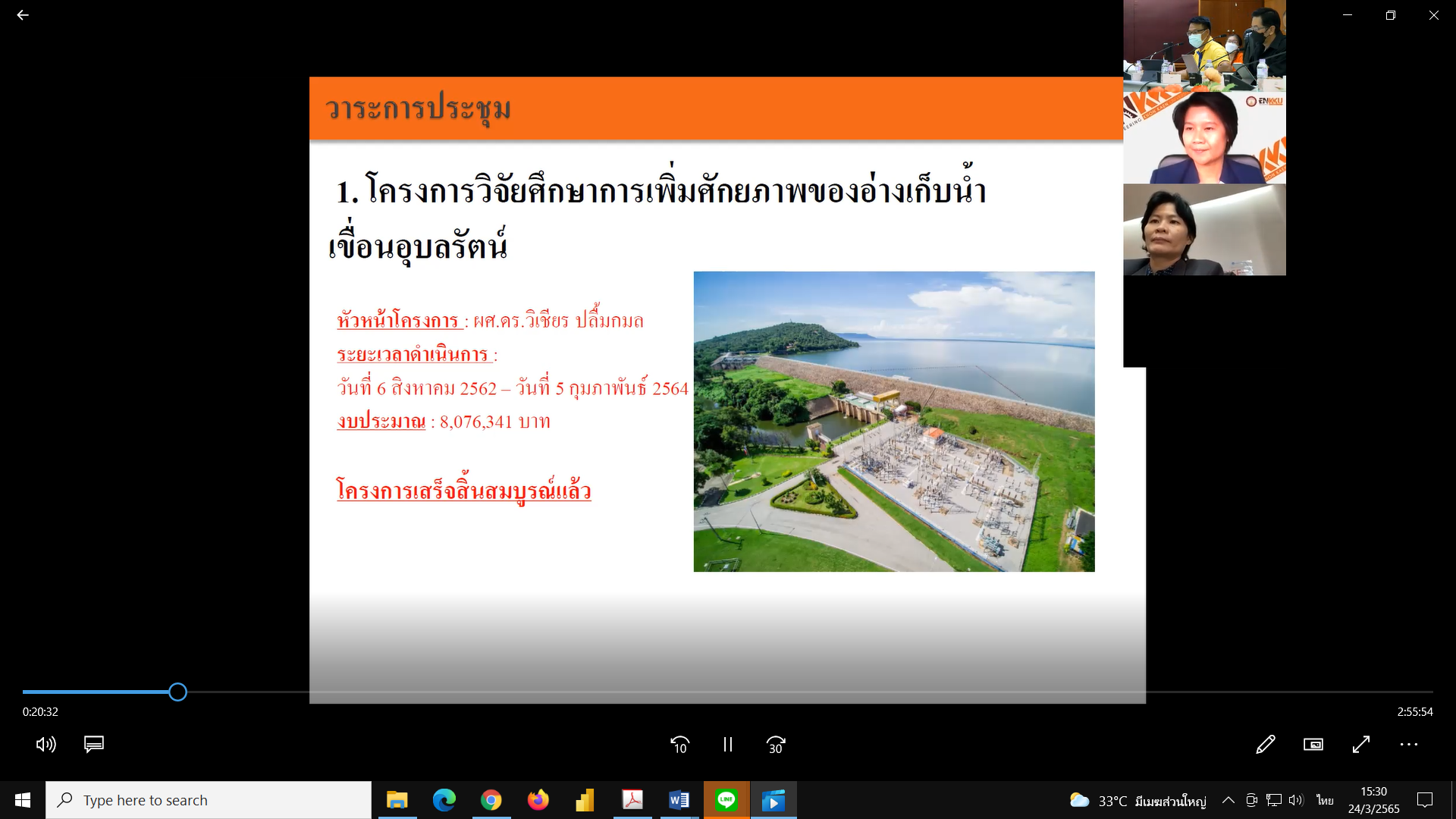Click the Type here to search box

[x=209, y=800]
